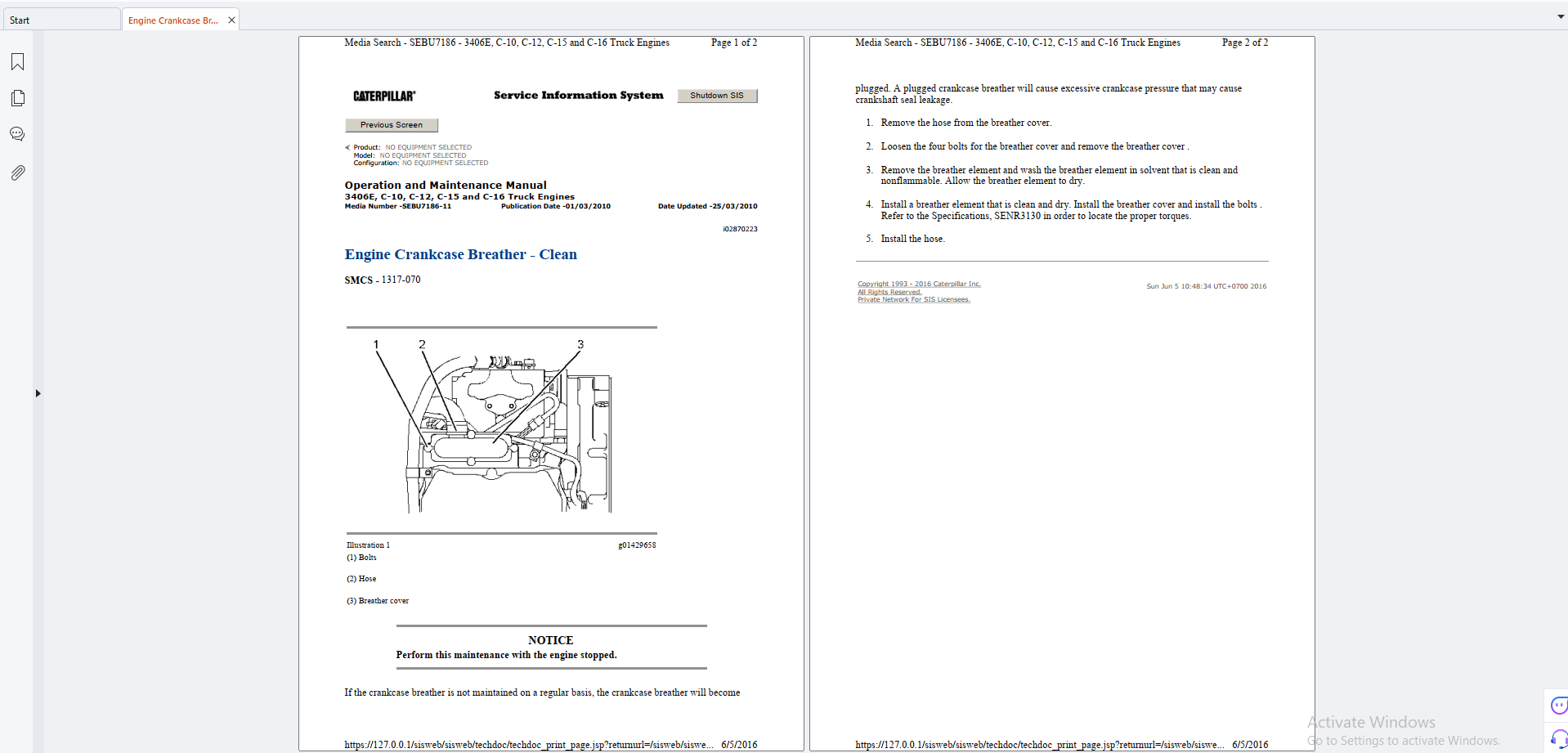The image size is (1568, 753).
Task: Click step 5 'Install the hose'
Action: (x=913, y=239)
